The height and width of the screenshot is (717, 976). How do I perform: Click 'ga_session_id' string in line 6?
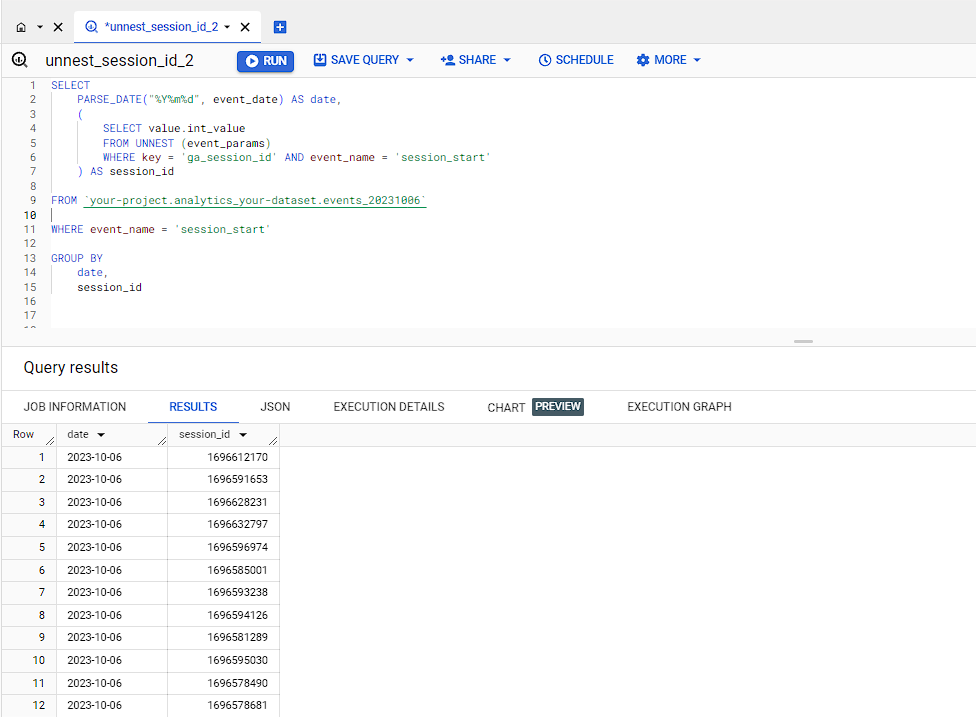tap(229, 157)
